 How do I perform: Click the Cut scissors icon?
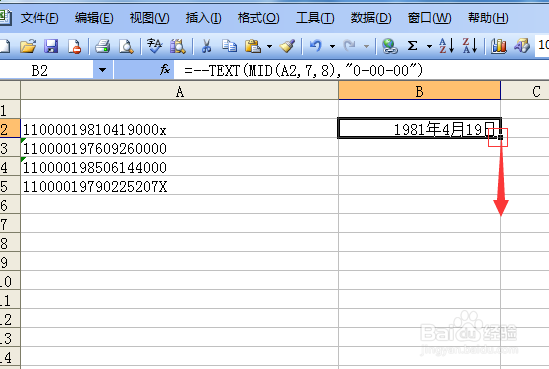206,46
